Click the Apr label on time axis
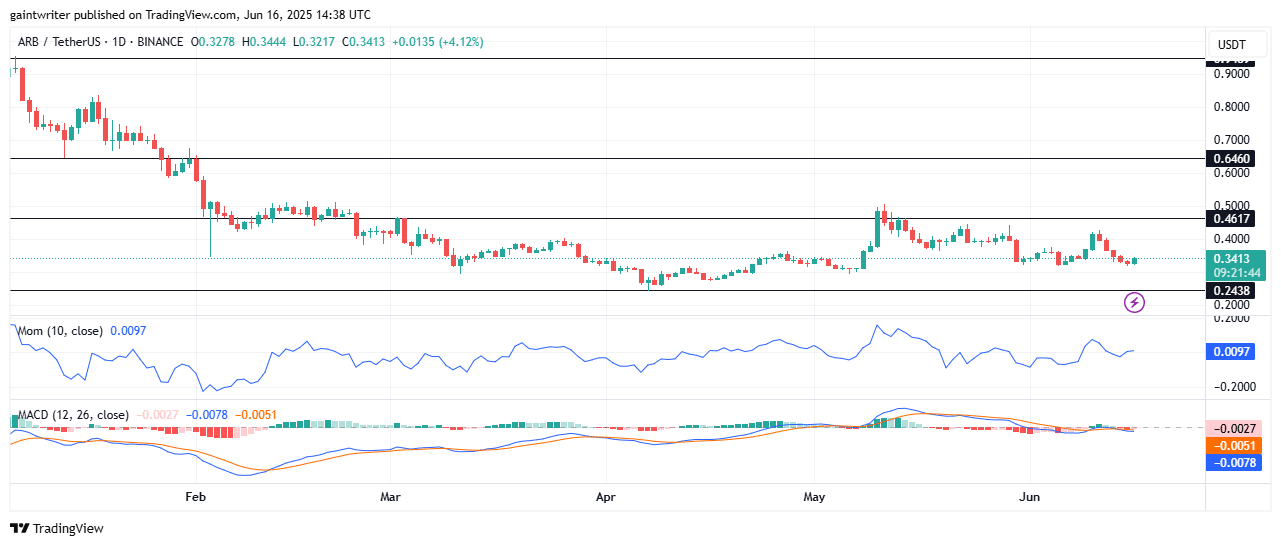Screen dimensions: 1281x546 pos(606,496)
